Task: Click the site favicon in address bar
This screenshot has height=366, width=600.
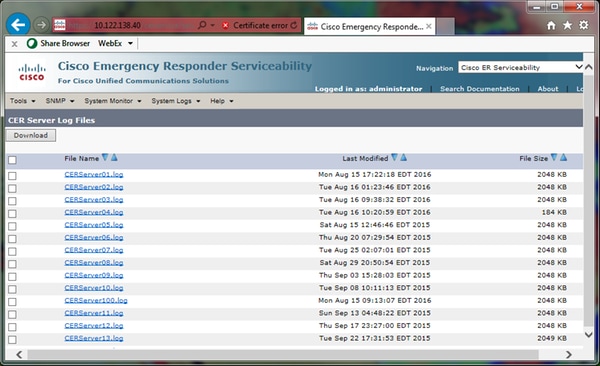Action: tap(60, 25)
